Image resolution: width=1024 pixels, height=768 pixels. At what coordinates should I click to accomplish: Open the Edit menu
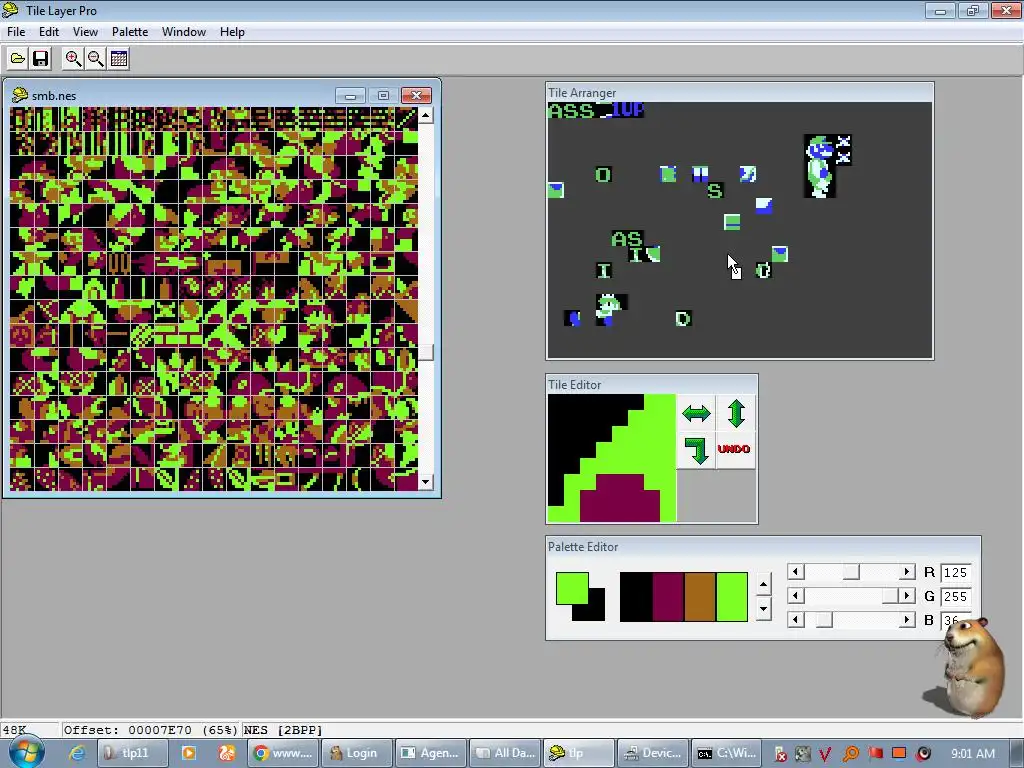(x=49, y=31)
